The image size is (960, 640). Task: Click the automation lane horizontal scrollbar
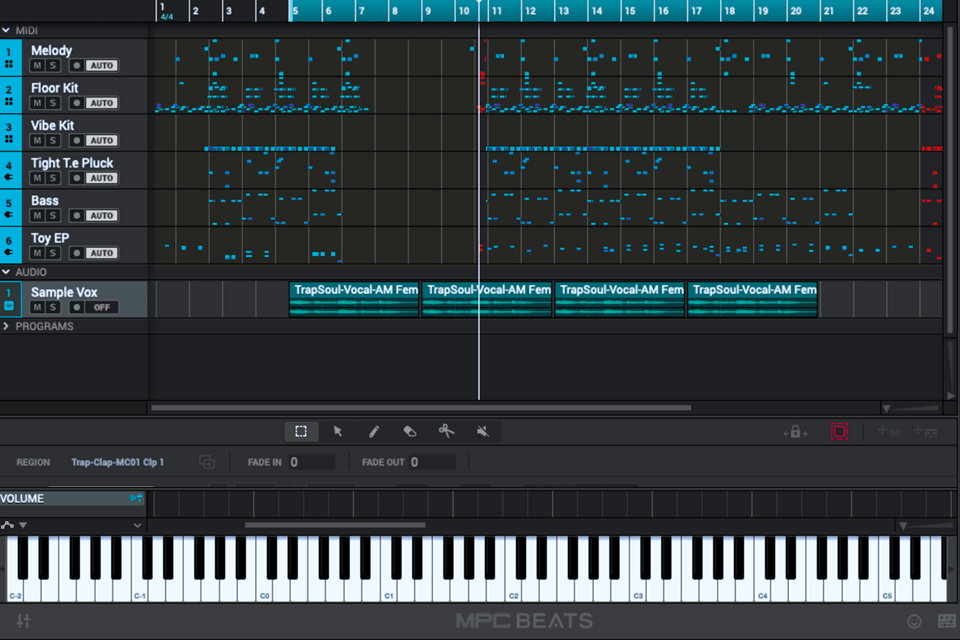(x=335, y=525)
